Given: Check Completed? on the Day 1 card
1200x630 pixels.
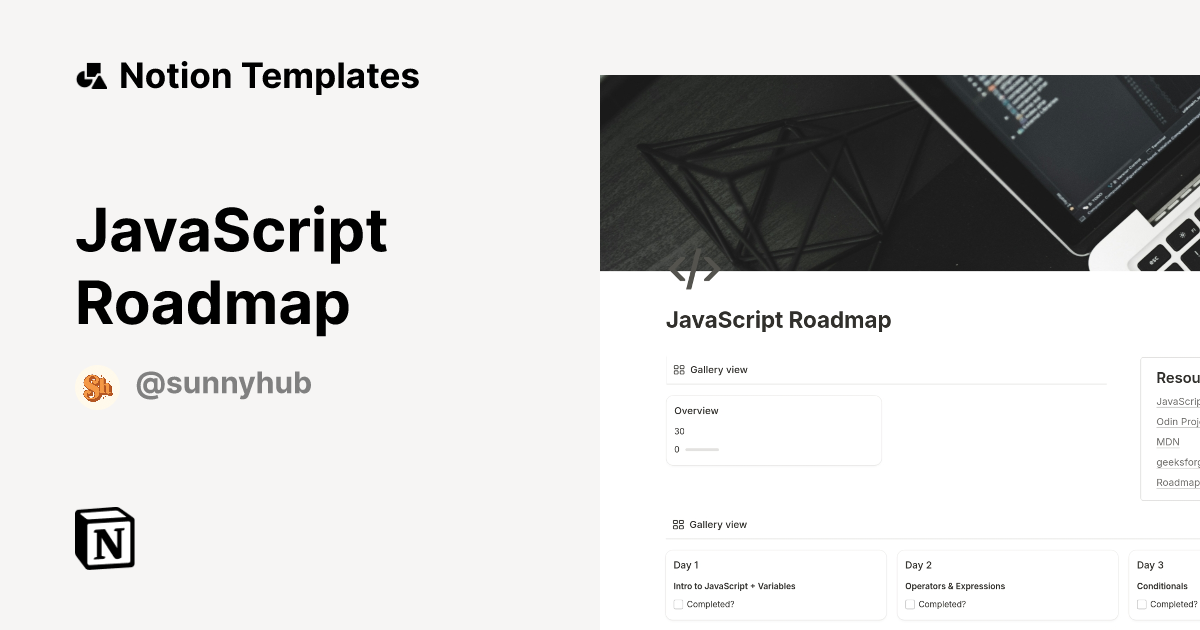Looking at the screenshot, I should click(x=680, y=604).
